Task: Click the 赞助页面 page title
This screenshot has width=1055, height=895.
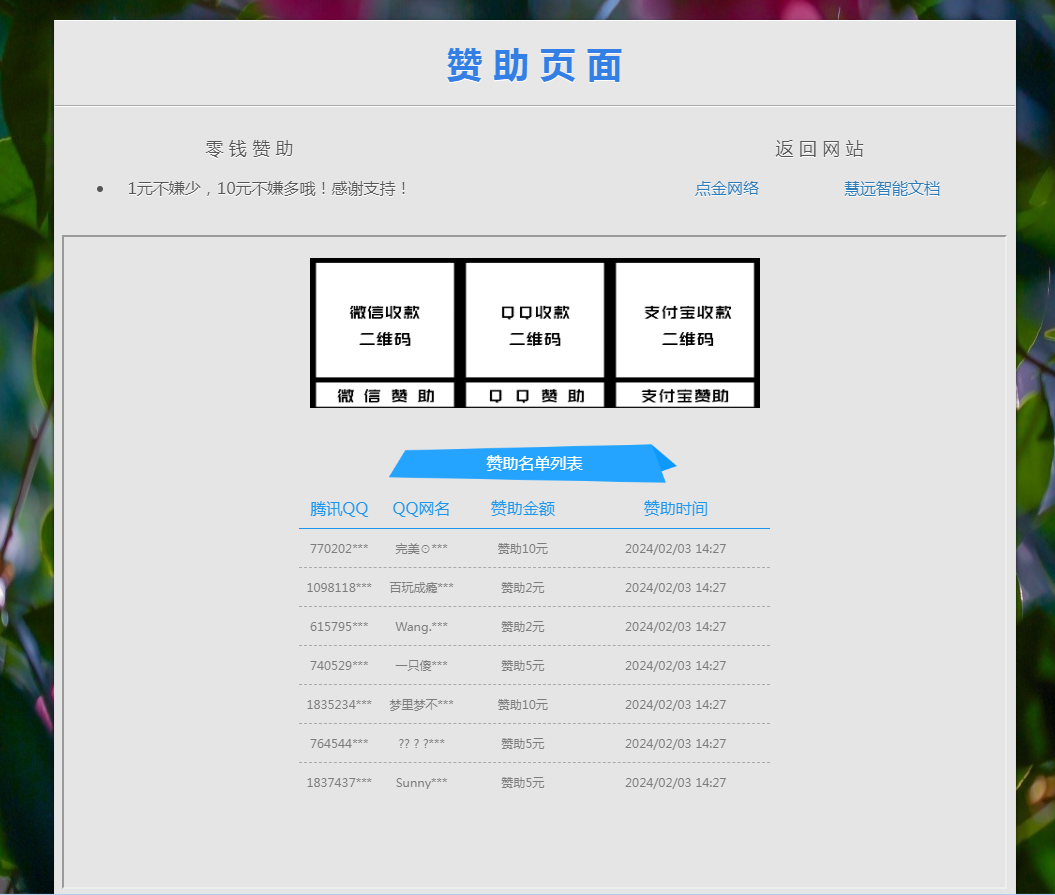Action: click(535, 65)
